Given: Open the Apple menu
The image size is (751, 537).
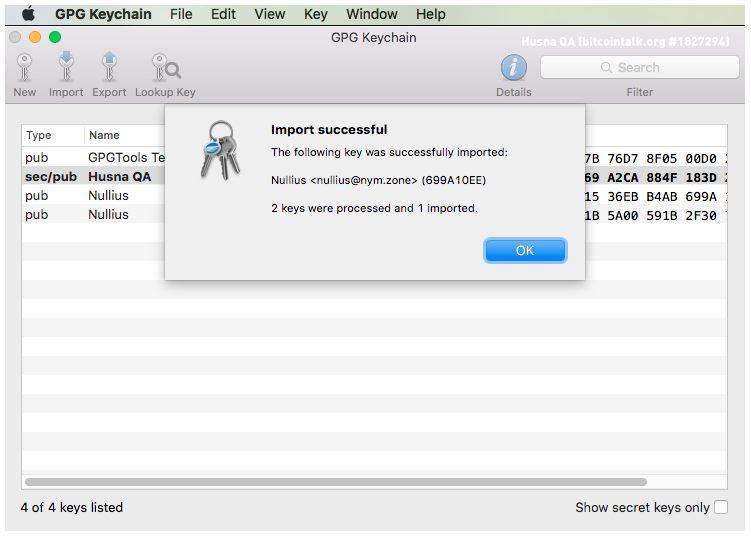Looking at the screenshot, I should pos(29,14).
